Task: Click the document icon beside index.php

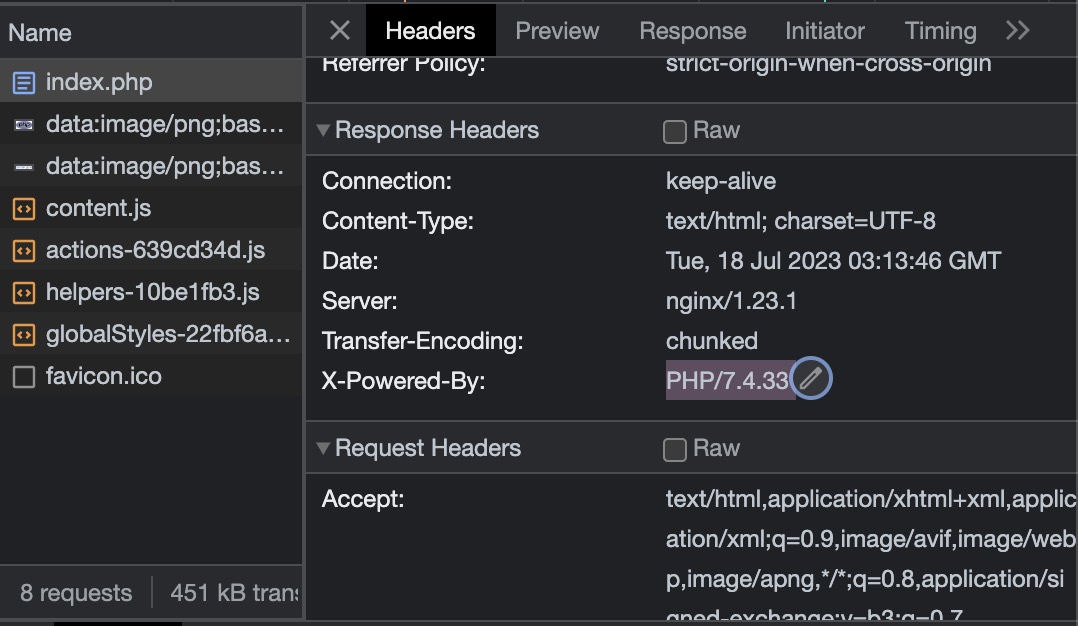Action: pyautogui.click(x=23, y=82)
